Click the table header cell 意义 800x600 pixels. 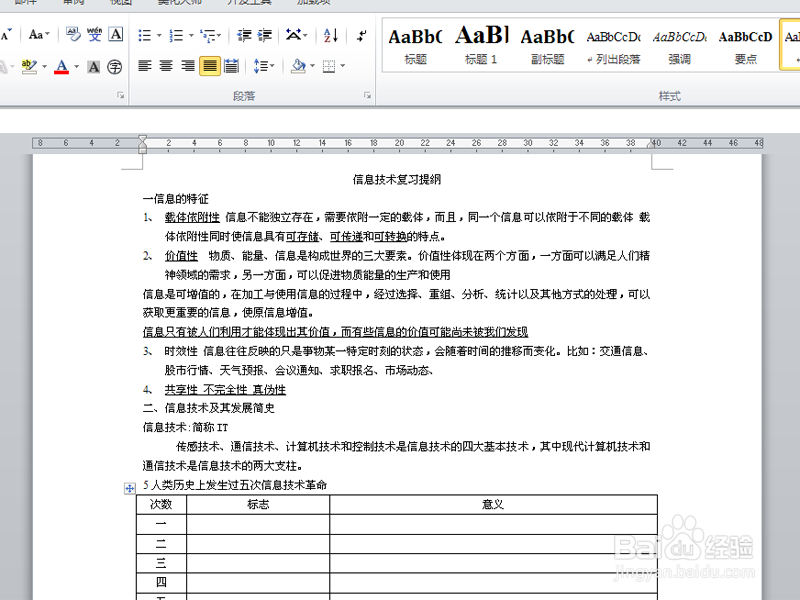pos(493,505)
